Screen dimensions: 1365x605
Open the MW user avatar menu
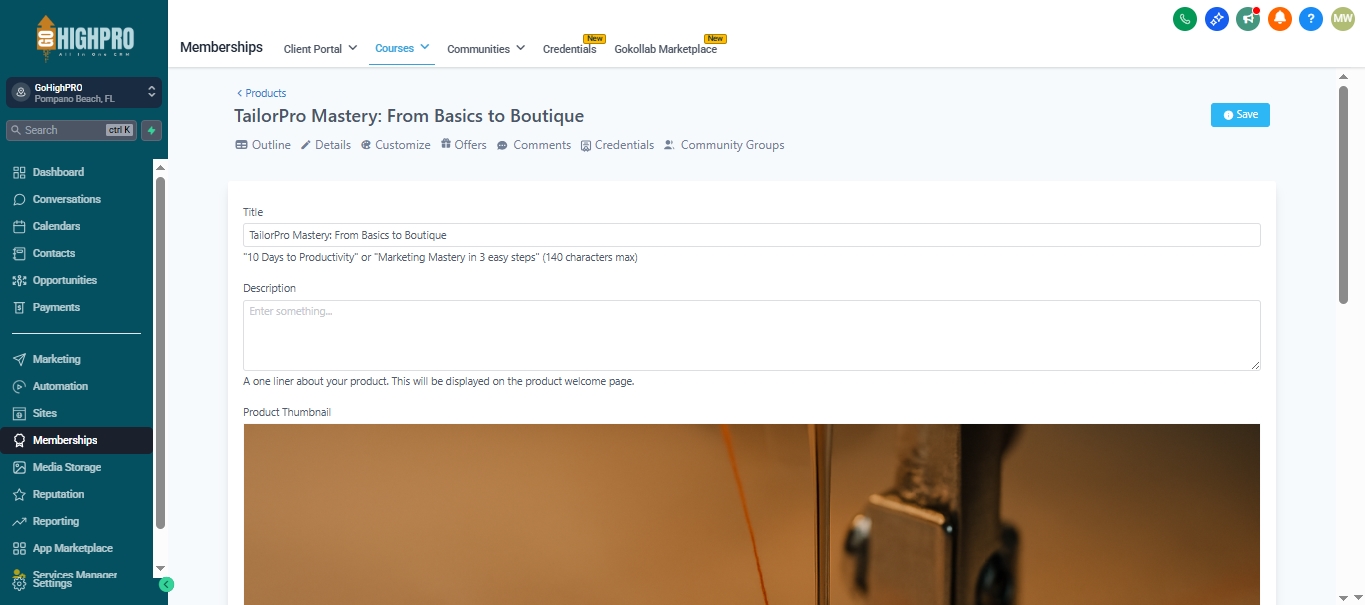(1342, 19)
